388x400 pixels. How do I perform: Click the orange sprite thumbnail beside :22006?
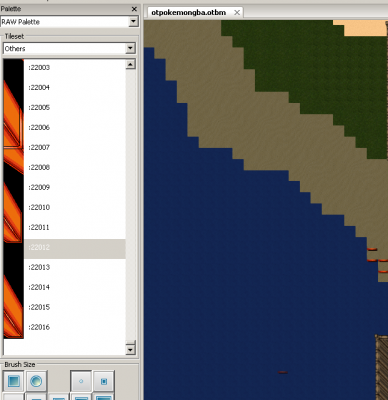[x=13, y=127]
